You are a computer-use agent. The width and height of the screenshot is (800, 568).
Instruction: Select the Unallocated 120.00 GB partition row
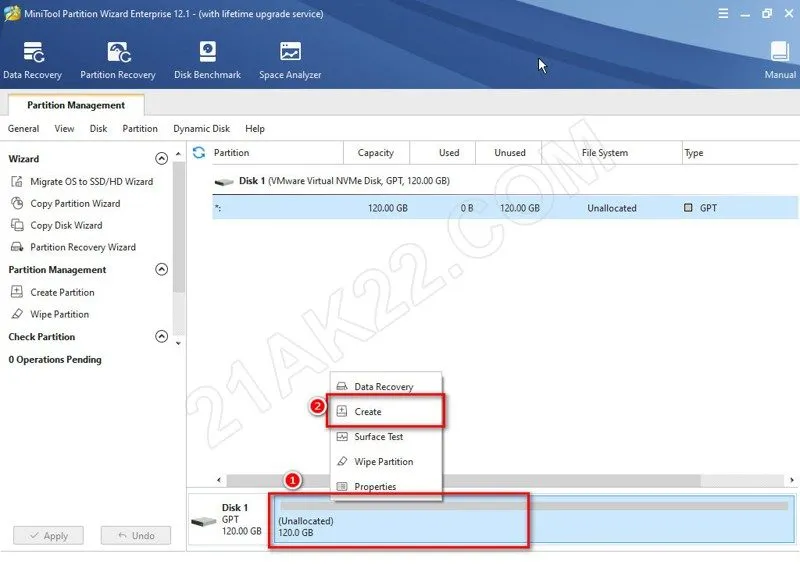click(505, 208)
